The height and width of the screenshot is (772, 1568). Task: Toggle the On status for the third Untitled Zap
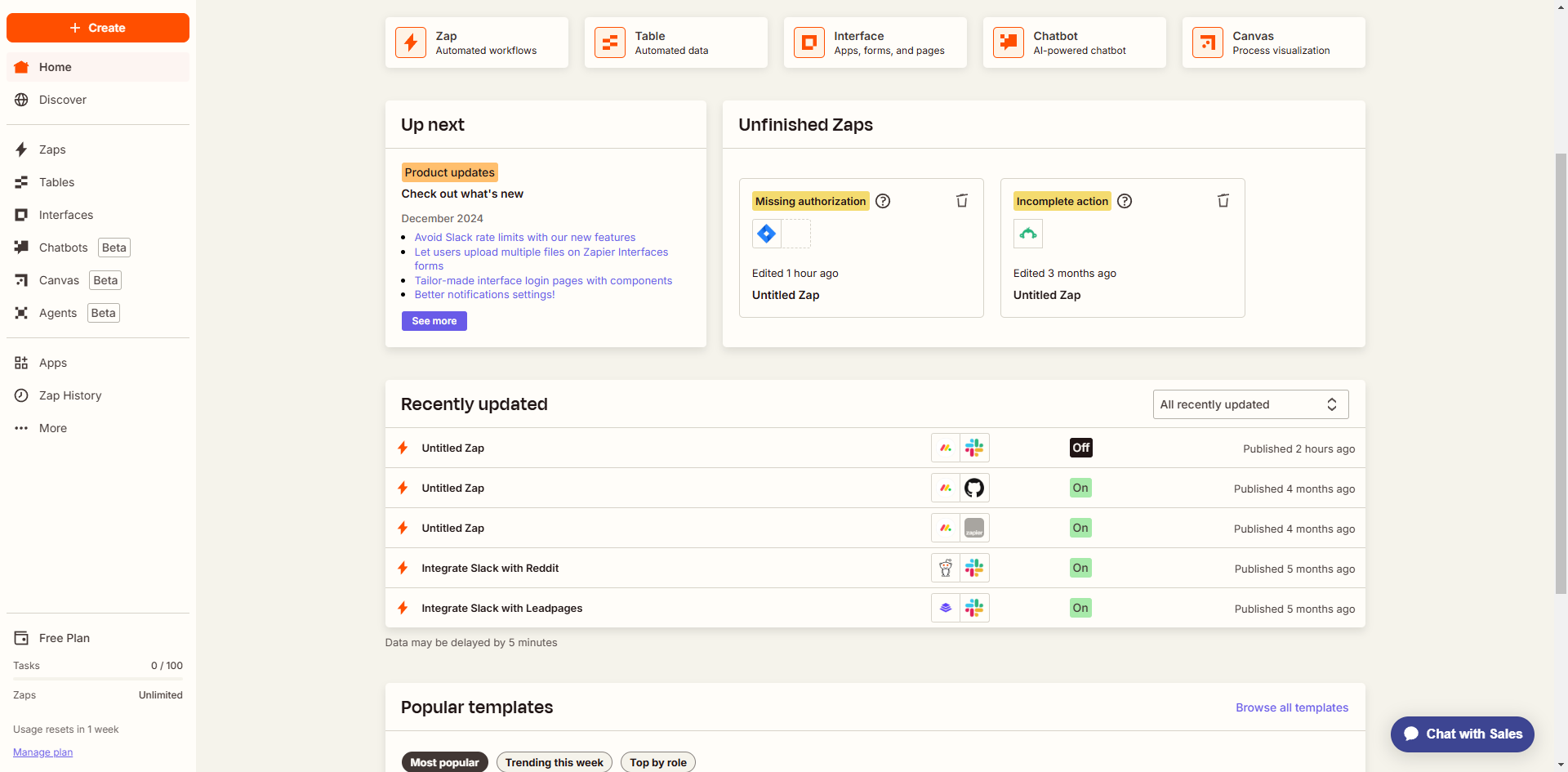click(1080, 528)
